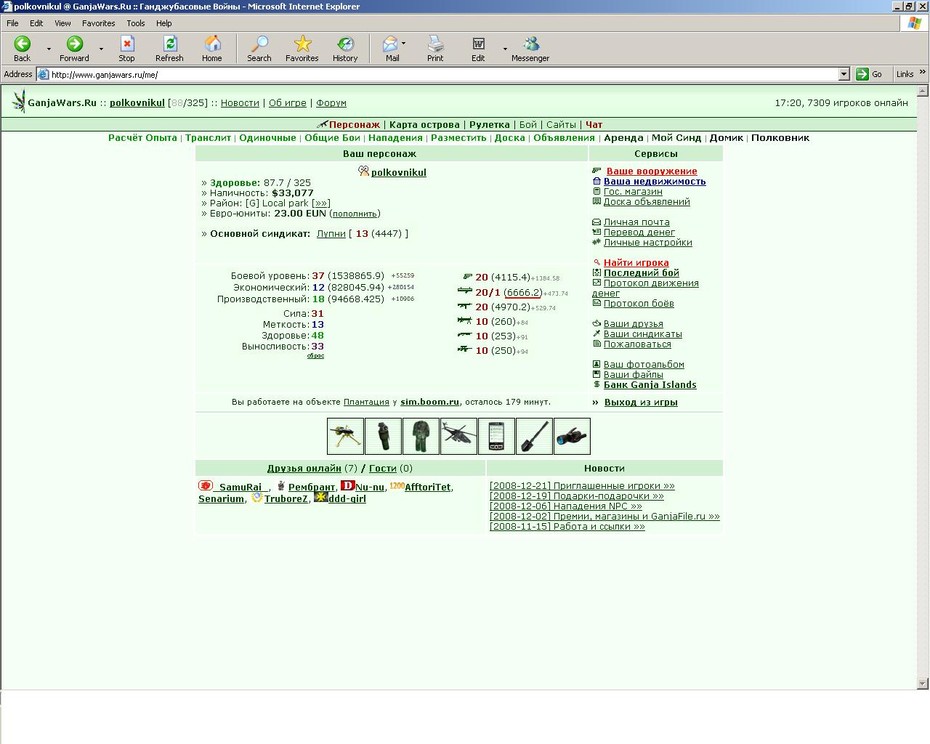Image resolution: width=930 pixels, height=744 pixels.
Task: Open the Tools menu
Action: (x=135, y=23)
